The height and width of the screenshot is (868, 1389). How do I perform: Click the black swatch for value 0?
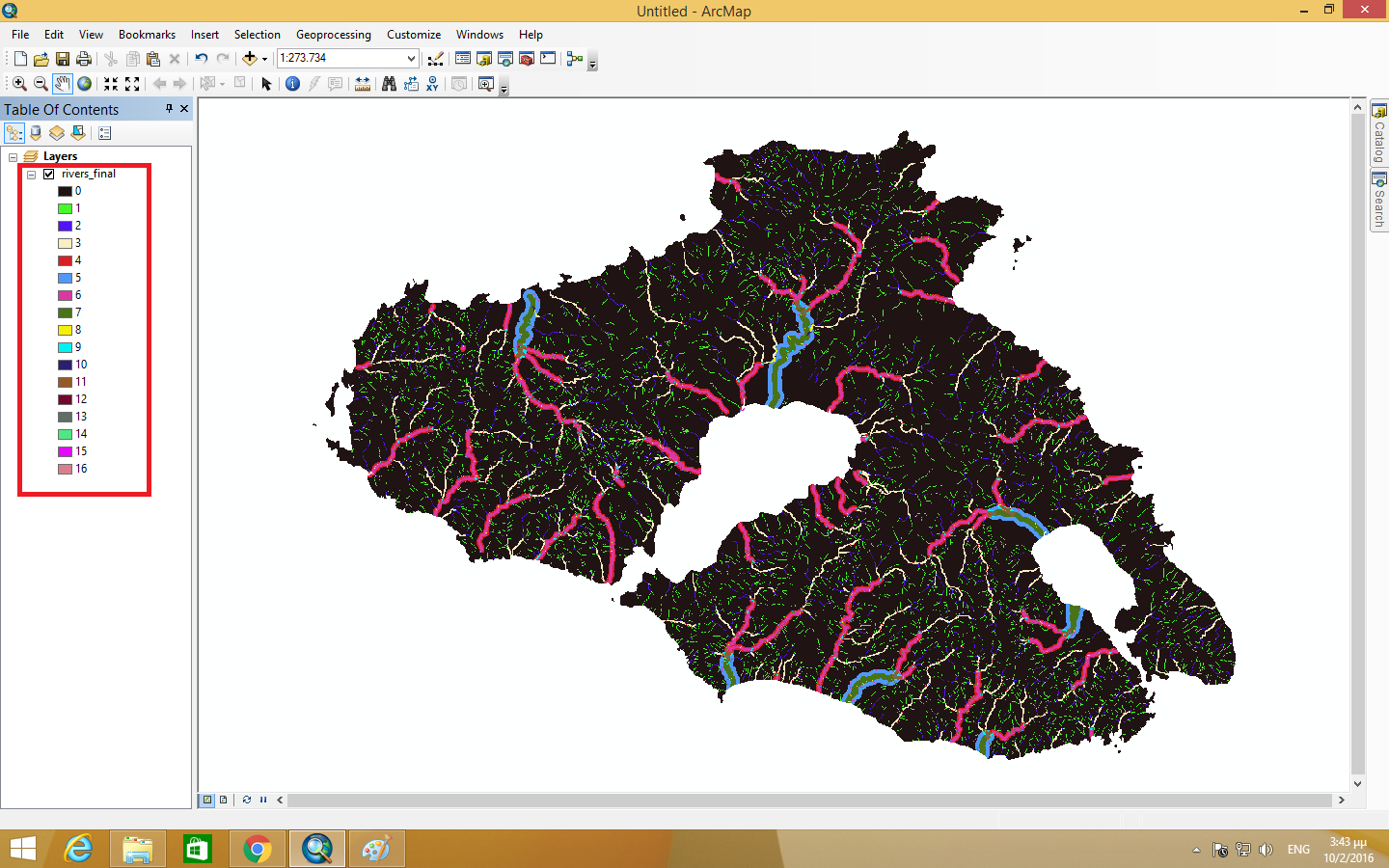(65, 192)
